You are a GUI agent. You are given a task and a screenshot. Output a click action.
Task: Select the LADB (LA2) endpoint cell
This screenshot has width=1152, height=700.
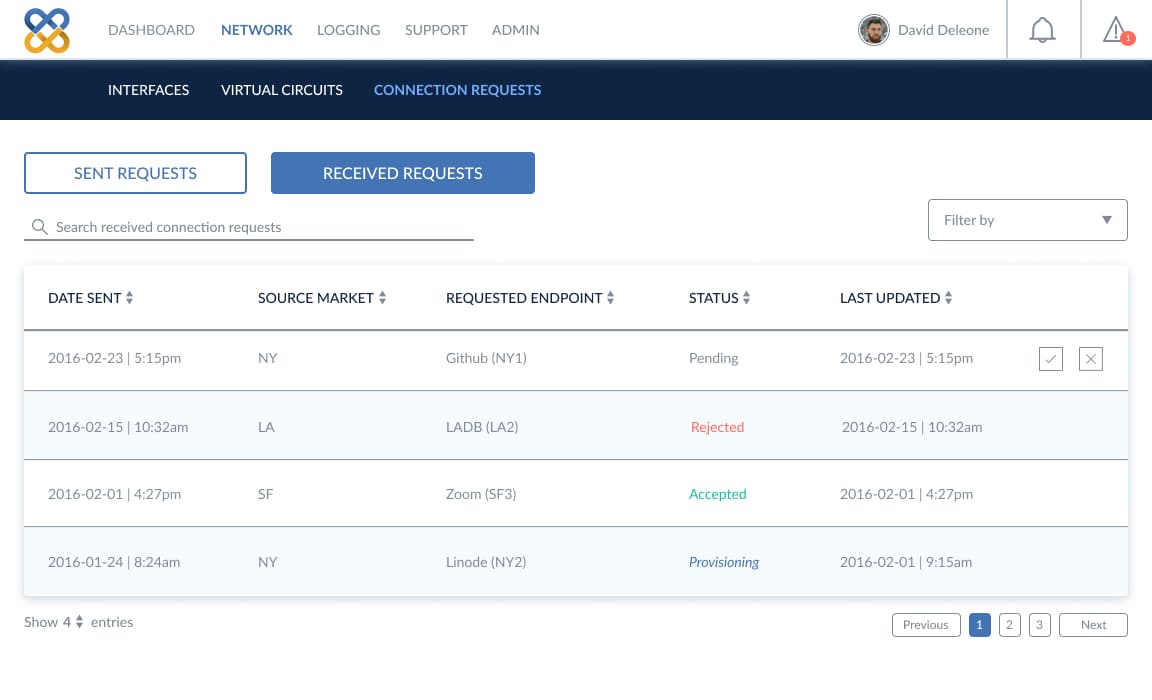[x=482, y=427]
